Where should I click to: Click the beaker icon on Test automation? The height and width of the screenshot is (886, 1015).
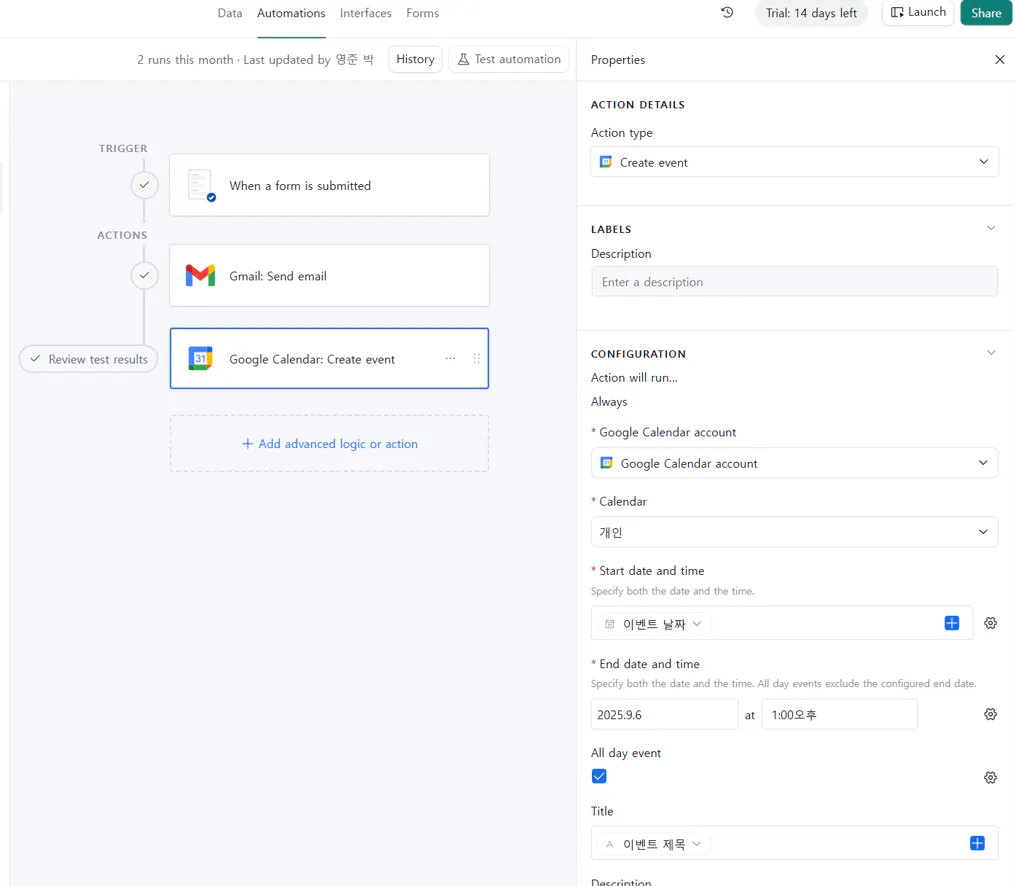tap(463, 60)
